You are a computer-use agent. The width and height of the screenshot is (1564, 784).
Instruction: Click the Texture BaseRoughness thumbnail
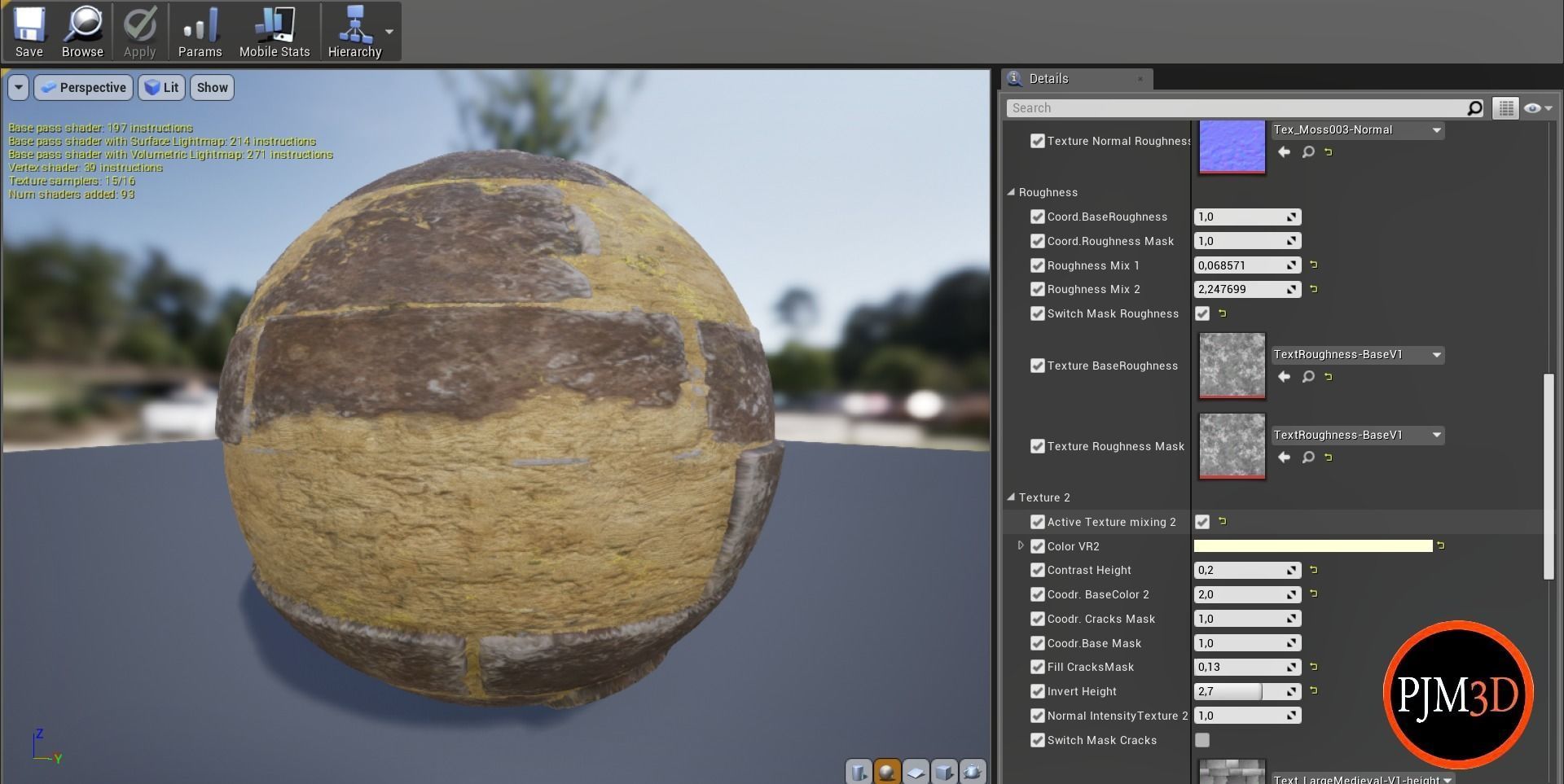click(1232, 366)
